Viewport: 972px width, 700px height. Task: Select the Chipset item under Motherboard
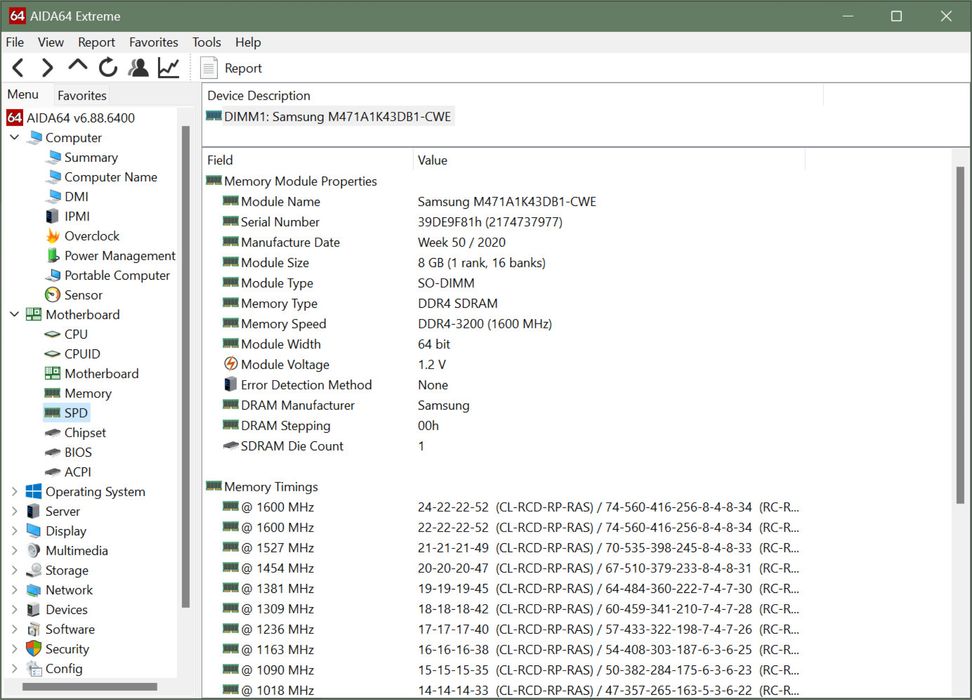click(85, 433)
